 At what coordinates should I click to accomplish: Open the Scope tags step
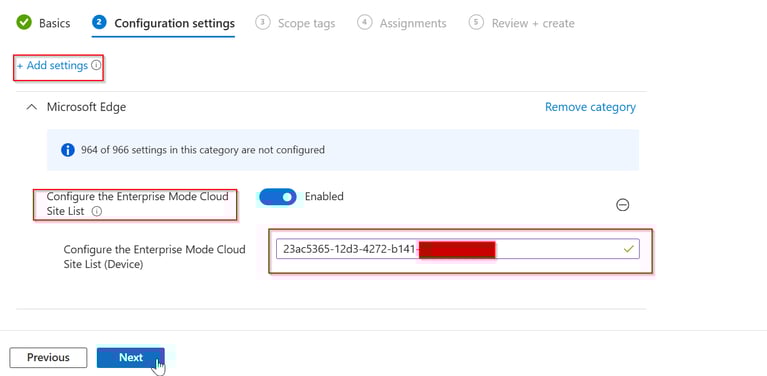306,23
